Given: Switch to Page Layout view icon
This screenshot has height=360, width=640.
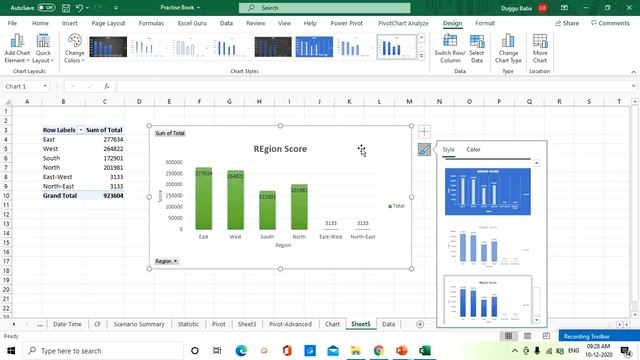Looking at the screenshot, I should pyautogui.click(x=527, y=336).
